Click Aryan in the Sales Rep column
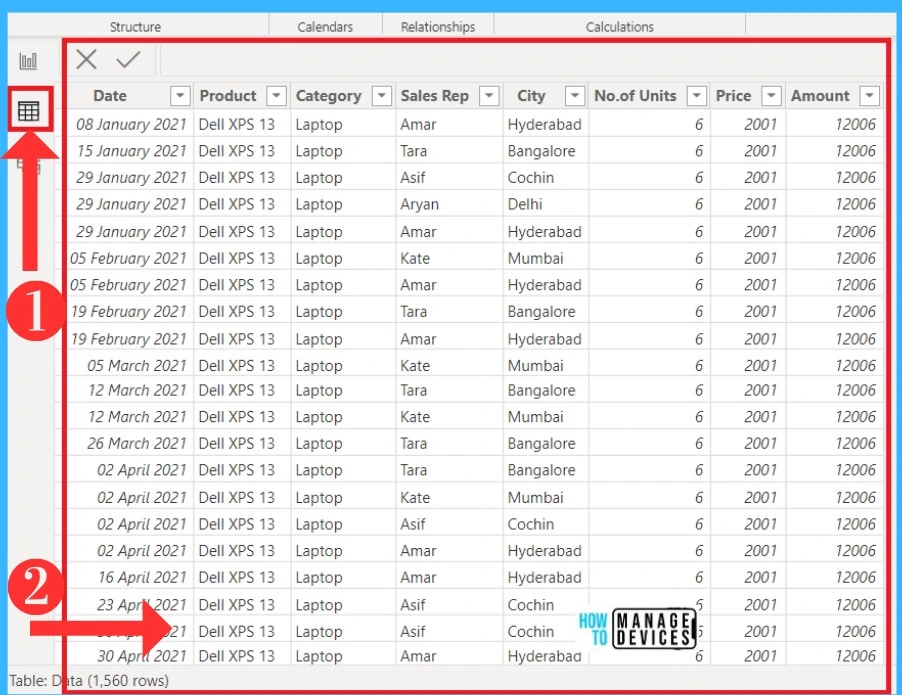Screen dimensions: 902x695 (419, 204)
